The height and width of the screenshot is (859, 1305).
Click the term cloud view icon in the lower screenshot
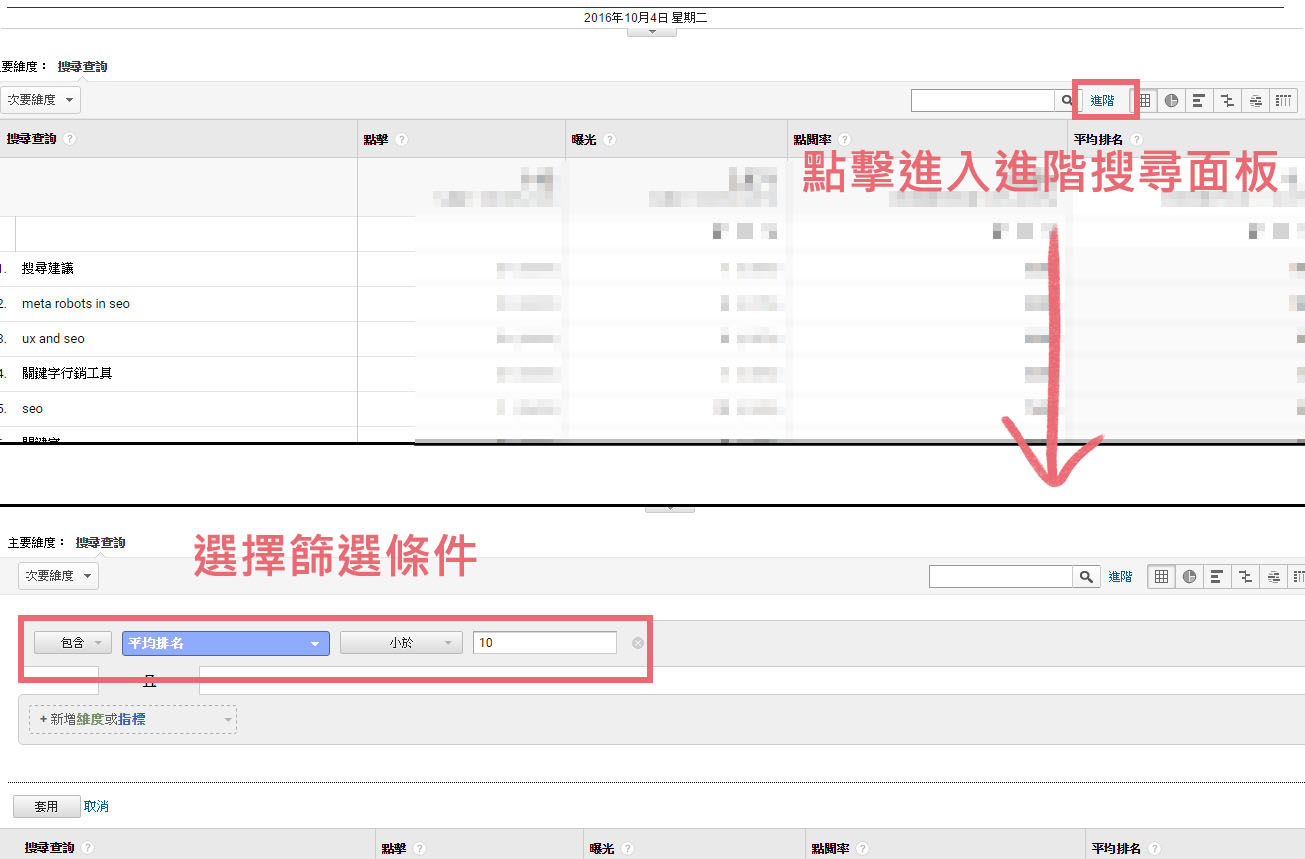1273,576
